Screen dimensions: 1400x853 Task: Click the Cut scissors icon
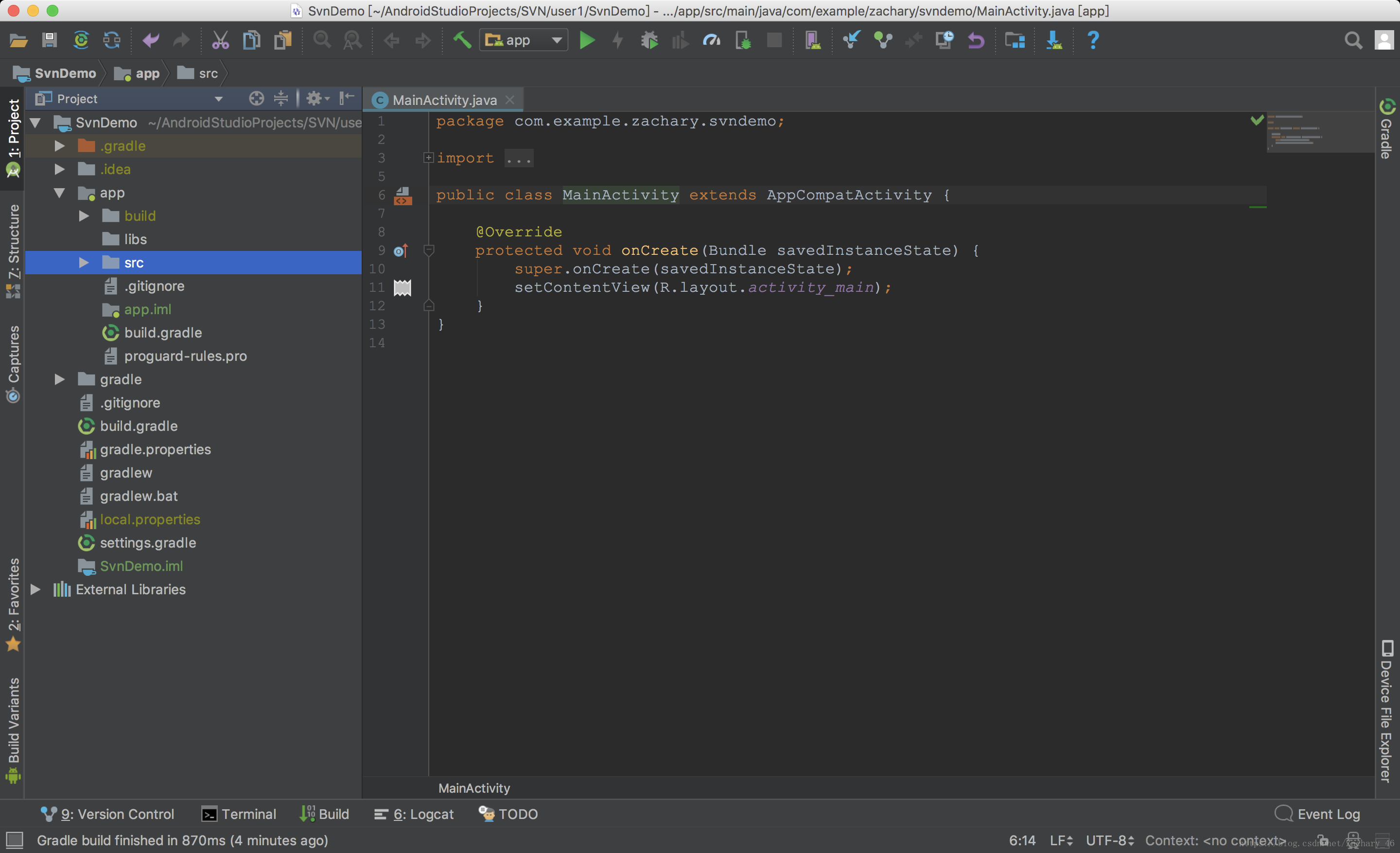(220, 40)
